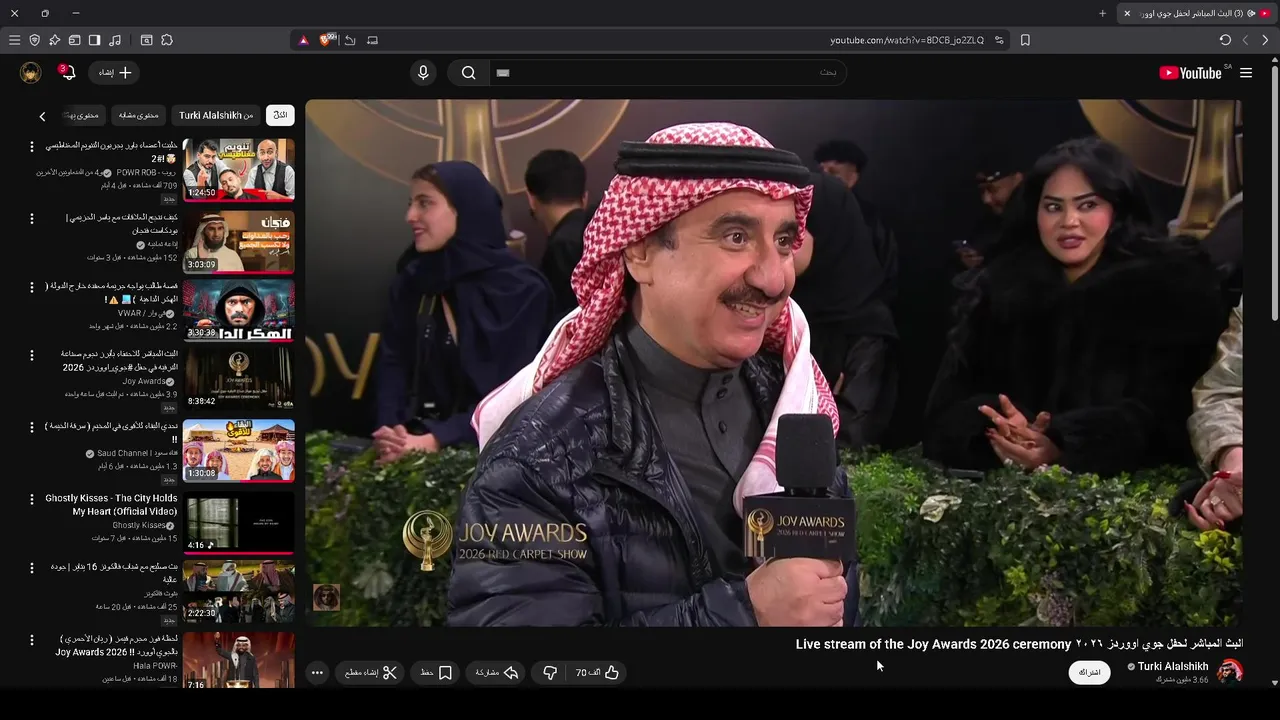This screenshot has height=720, width=1280.
Task: Click the Brave Rewards triangle icon
Action: click(x=304, y=40)
